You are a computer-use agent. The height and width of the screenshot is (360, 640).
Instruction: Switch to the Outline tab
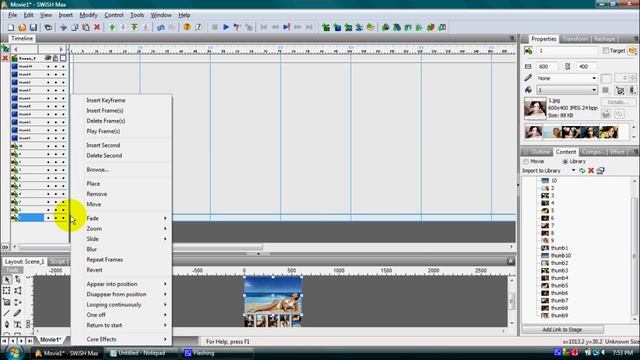(x=541, y=152)
